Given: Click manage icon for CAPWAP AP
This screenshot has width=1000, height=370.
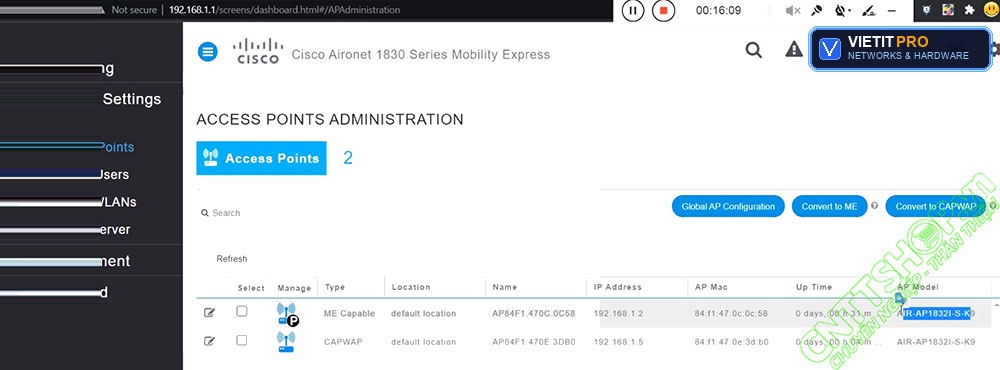Looking at the screenshot, I should click(x=286, y=341).
